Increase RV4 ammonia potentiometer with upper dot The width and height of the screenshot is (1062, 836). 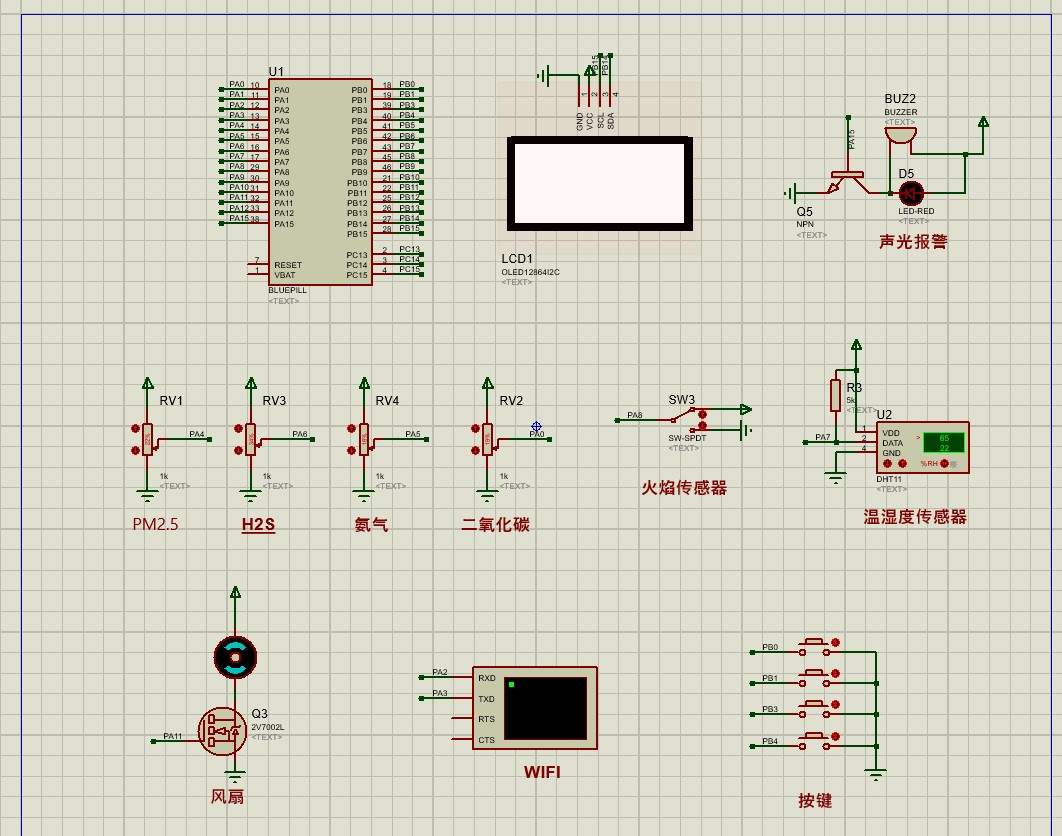(352, 428)
